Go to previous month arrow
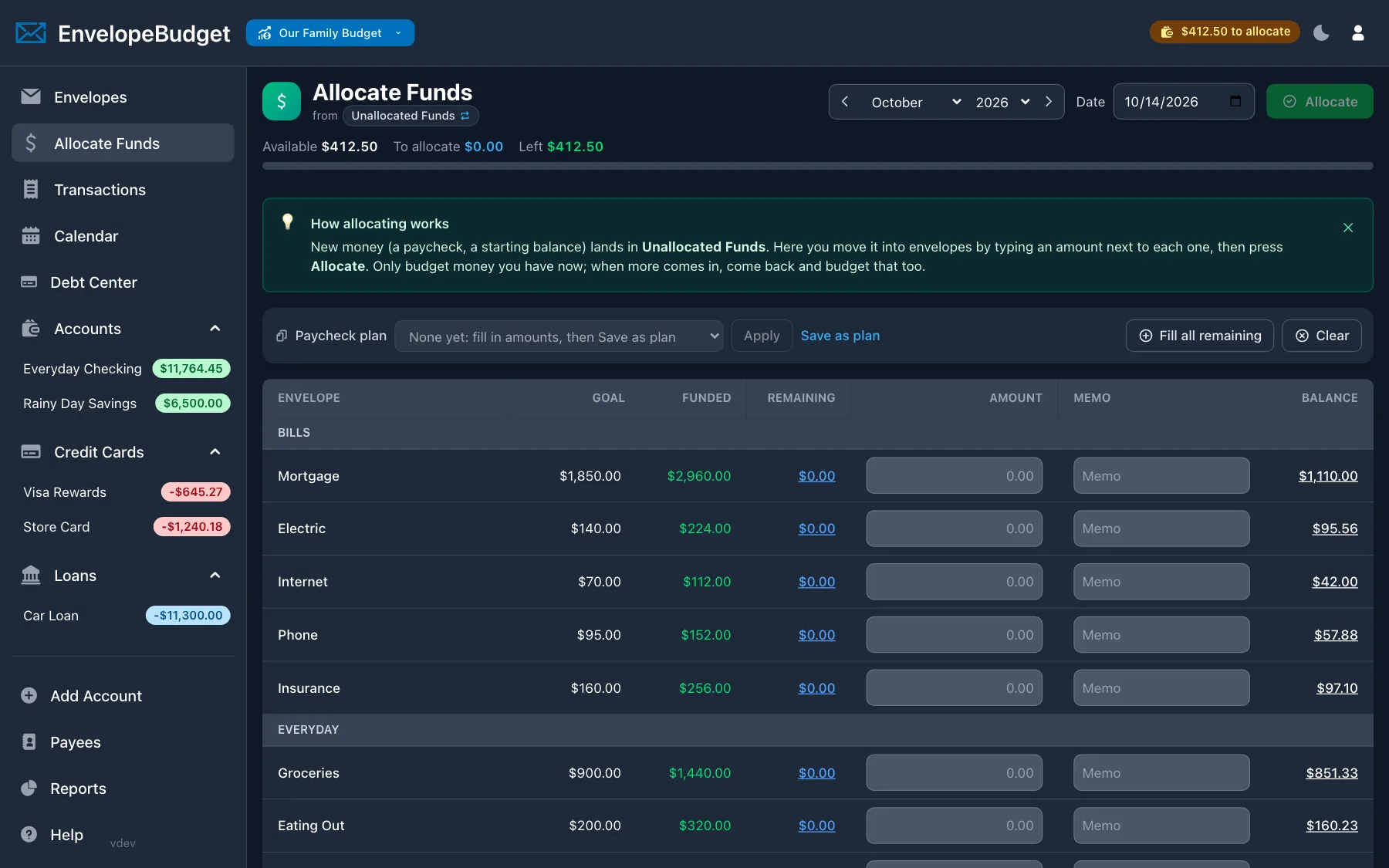This screenshot has height=868, width=1389. [x=845, y=102]
